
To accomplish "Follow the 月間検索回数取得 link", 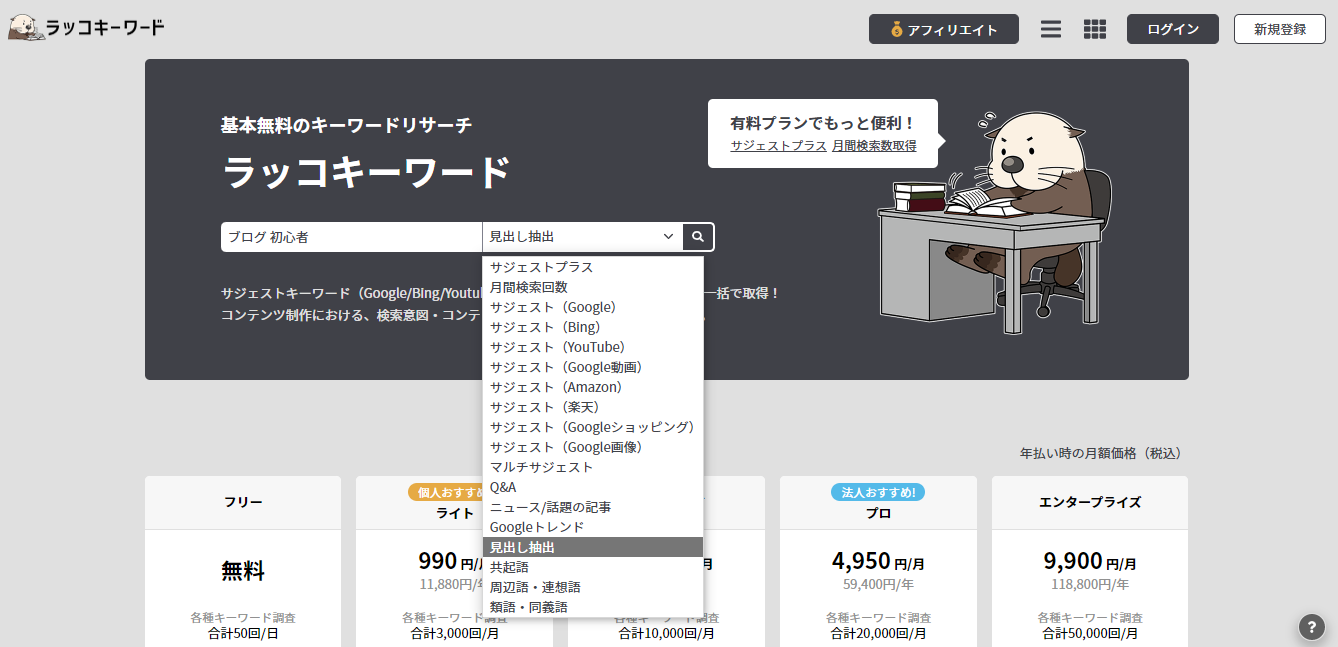I will point(874,146).
